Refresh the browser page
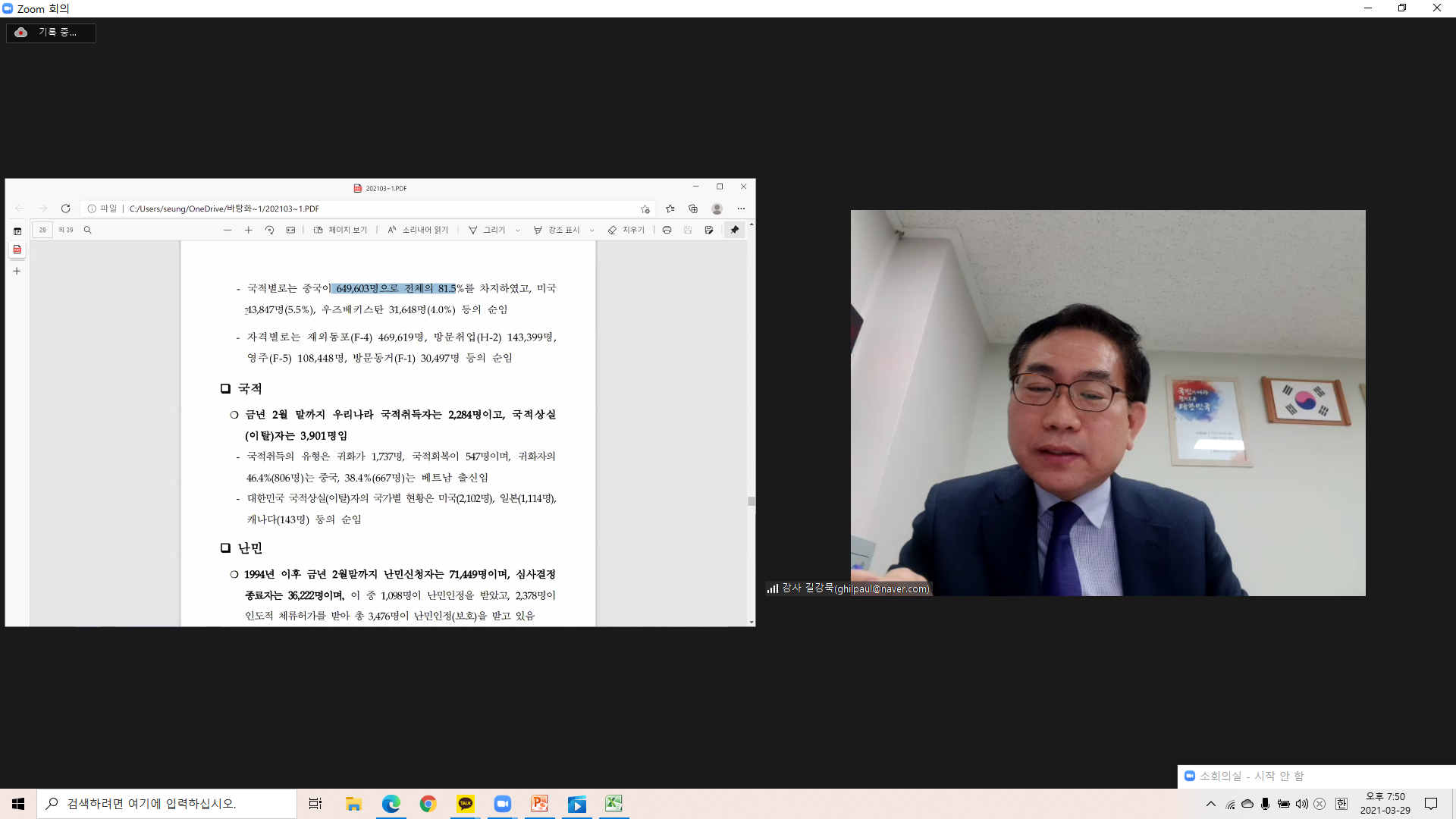Viewport: 1456px width, 819px height. tap(66, 209)
